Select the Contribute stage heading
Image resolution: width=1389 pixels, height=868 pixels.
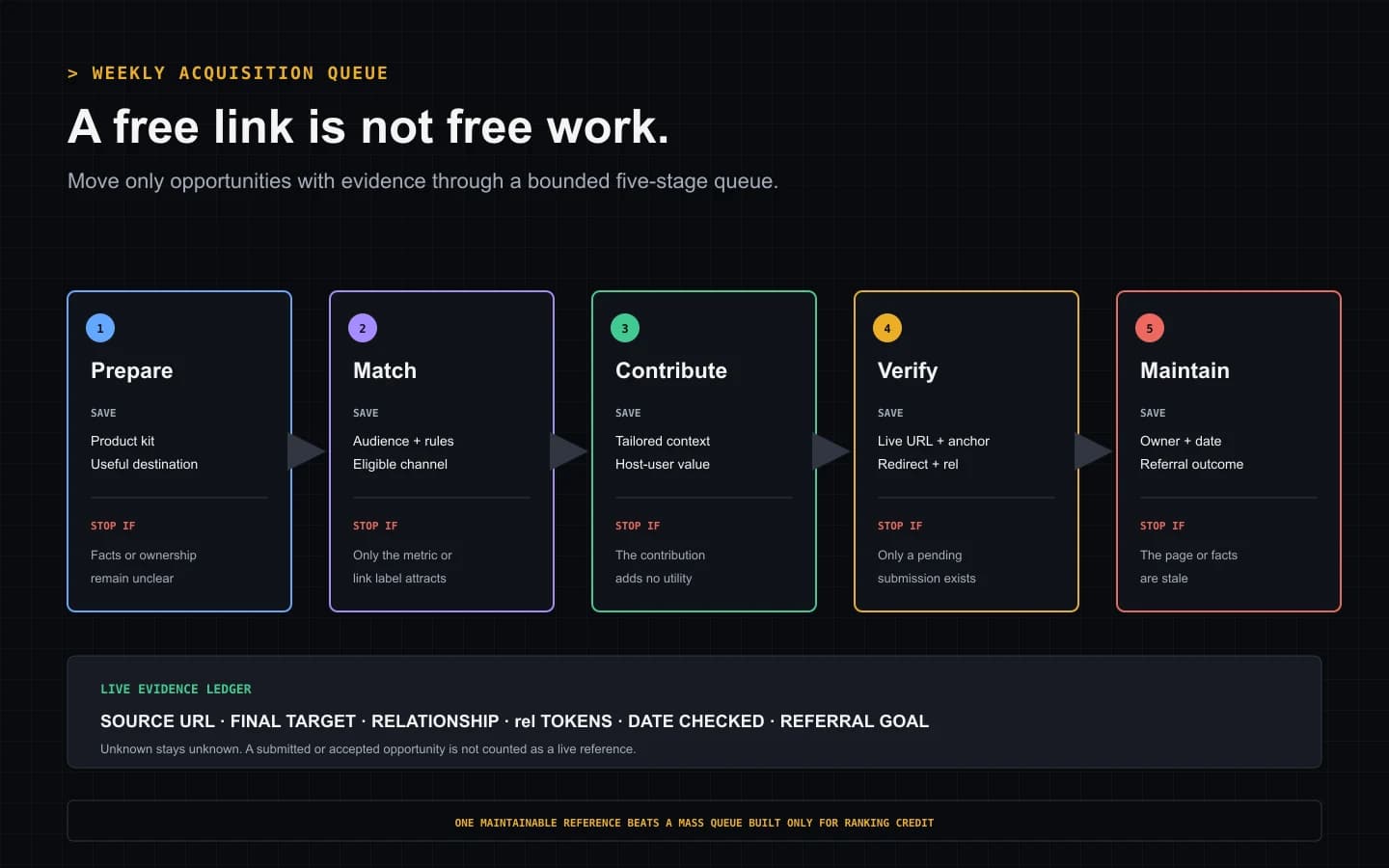(x=671, y=371)
